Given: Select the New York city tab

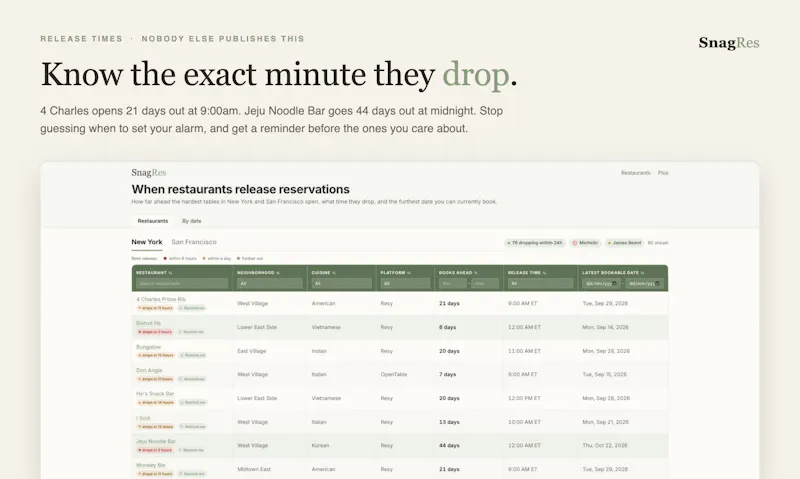Looking at the screenshot, I should 147,242.
